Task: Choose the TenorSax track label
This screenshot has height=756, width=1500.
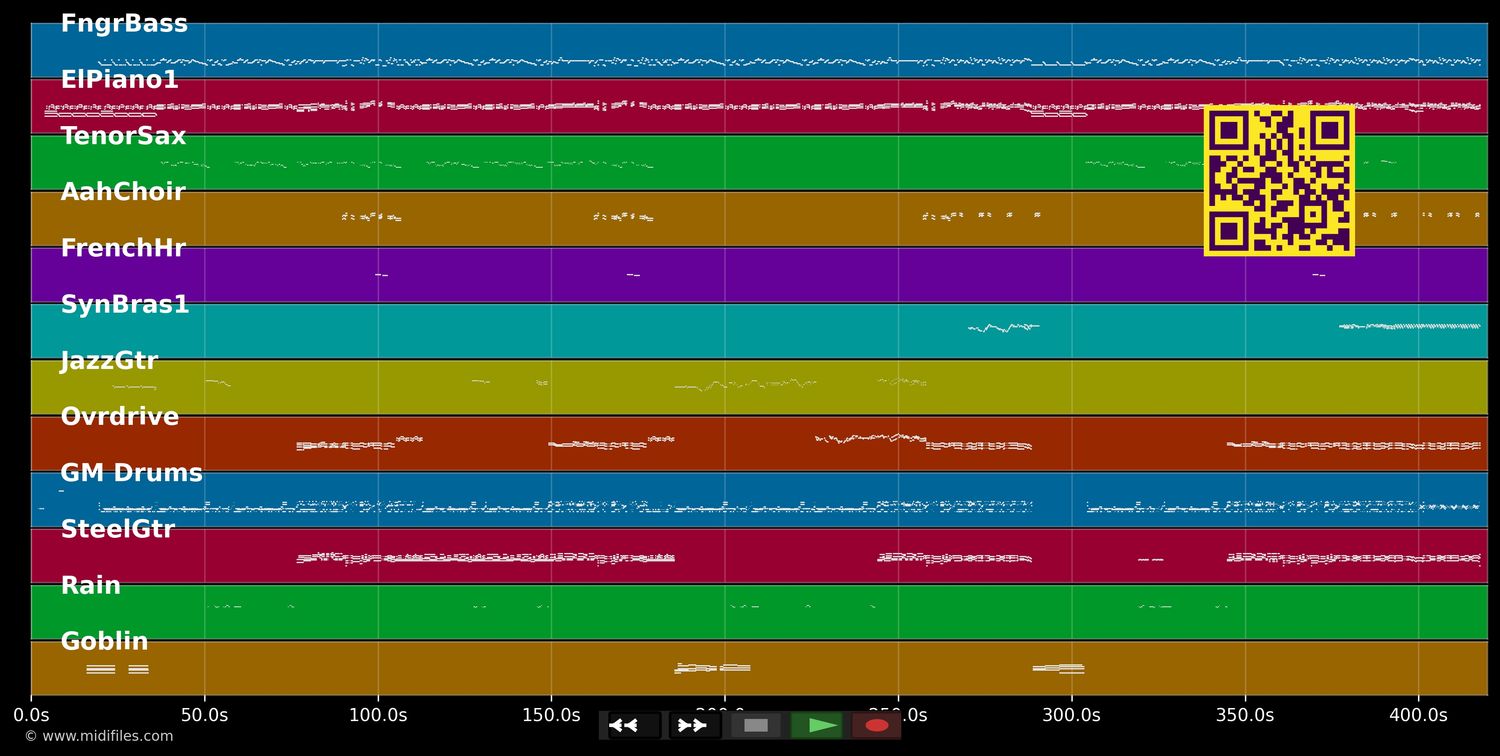Action: [124, 136]
